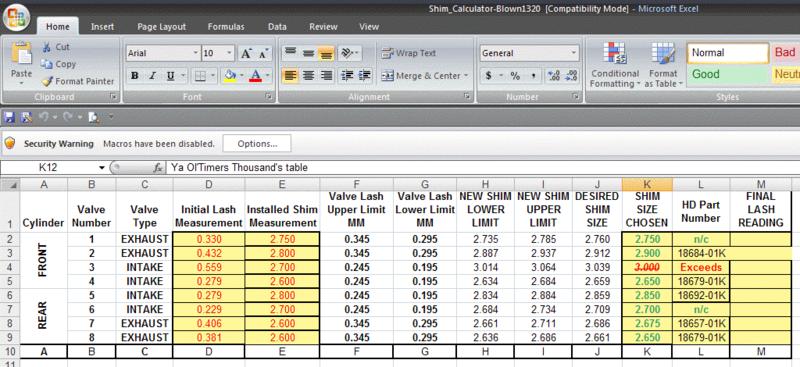Click Options in the Security Warning bar

pos(257,143)
